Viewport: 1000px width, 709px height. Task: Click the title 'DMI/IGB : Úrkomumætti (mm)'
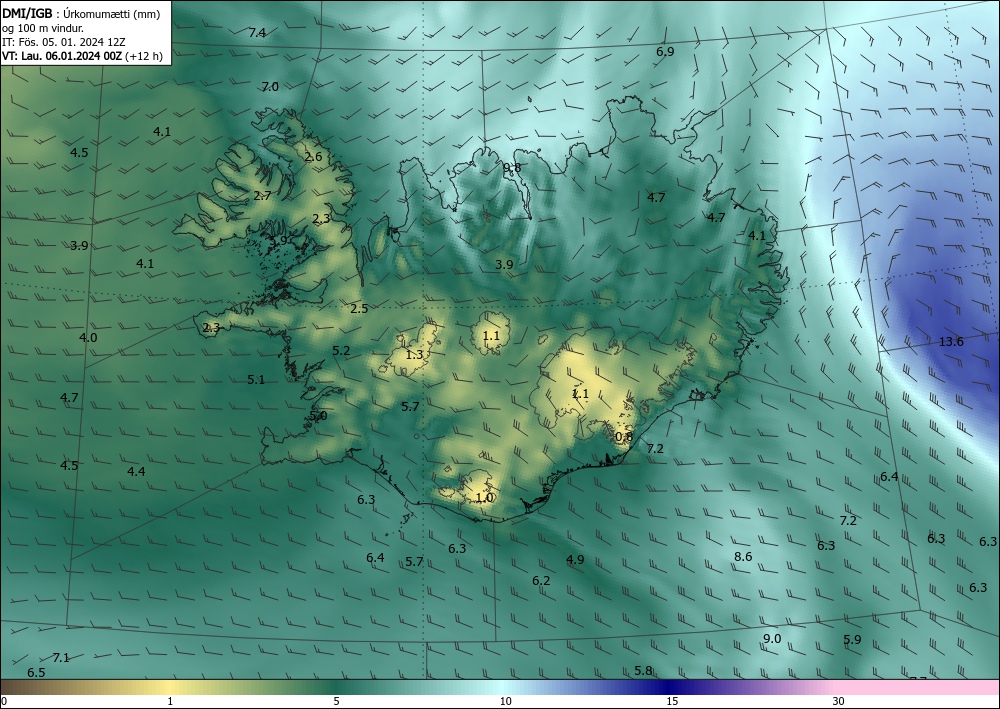81,14
